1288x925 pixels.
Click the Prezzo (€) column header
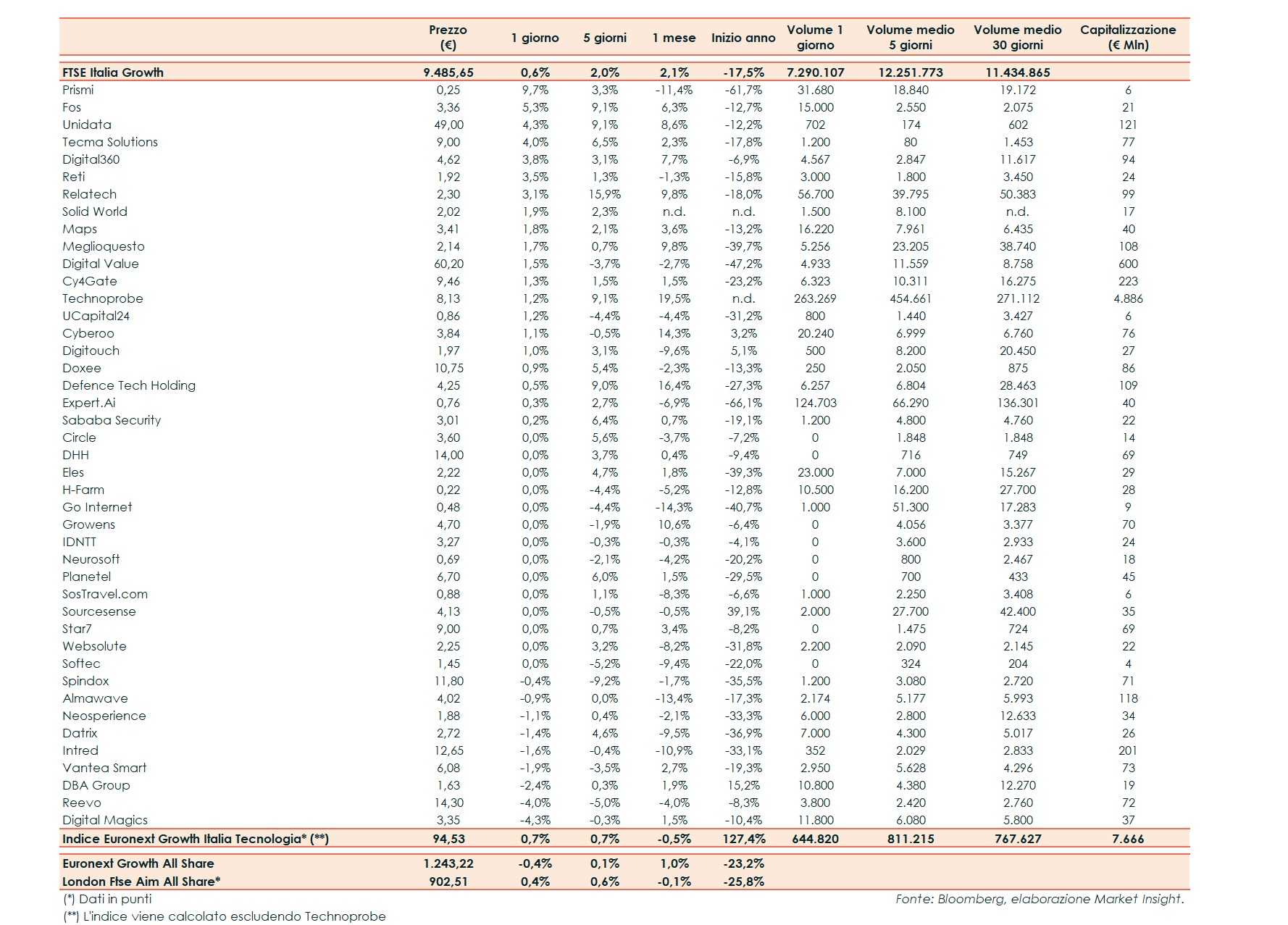pos(448,37)
